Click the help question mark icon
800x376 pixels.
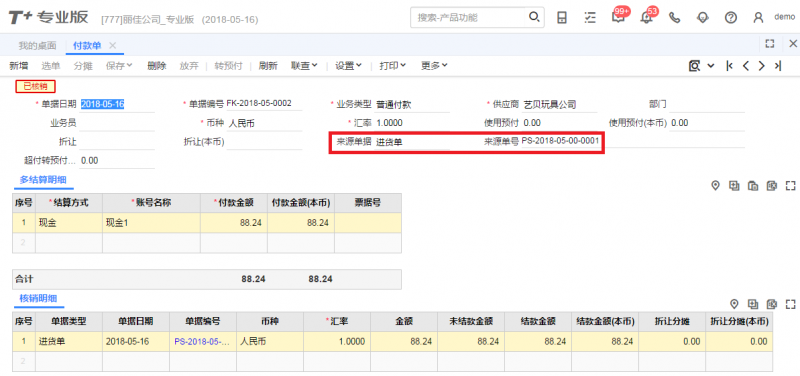click(731, 17)
